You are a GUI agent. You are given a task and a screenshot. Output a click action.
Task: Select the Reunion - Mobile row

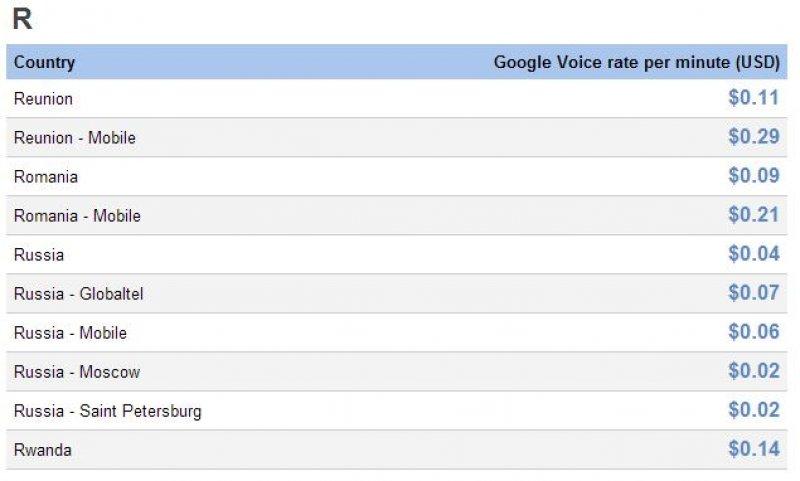pos(74,138)
